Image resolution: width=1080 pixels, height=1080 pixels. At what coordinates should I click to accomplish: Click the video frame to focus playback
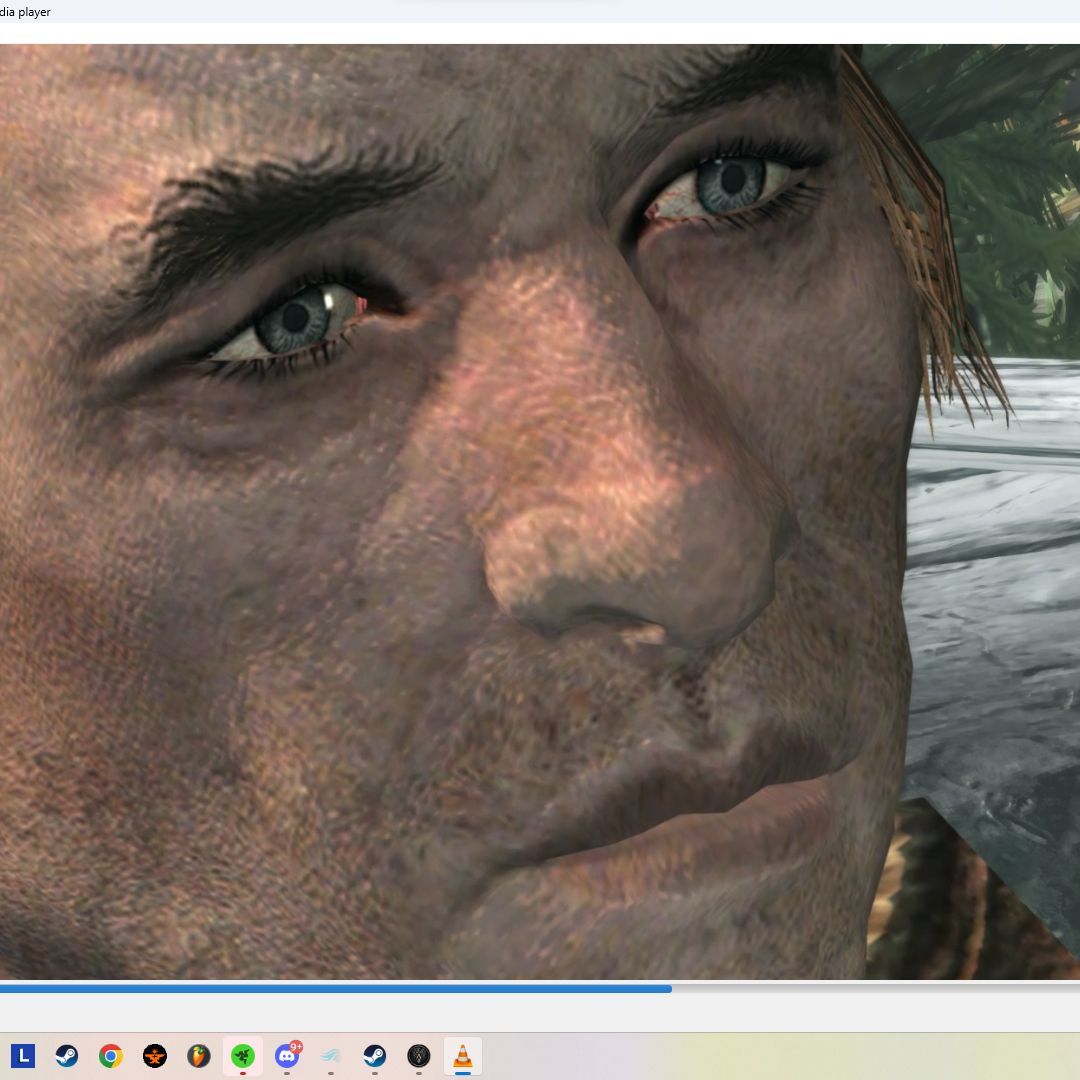click(540, 511)
